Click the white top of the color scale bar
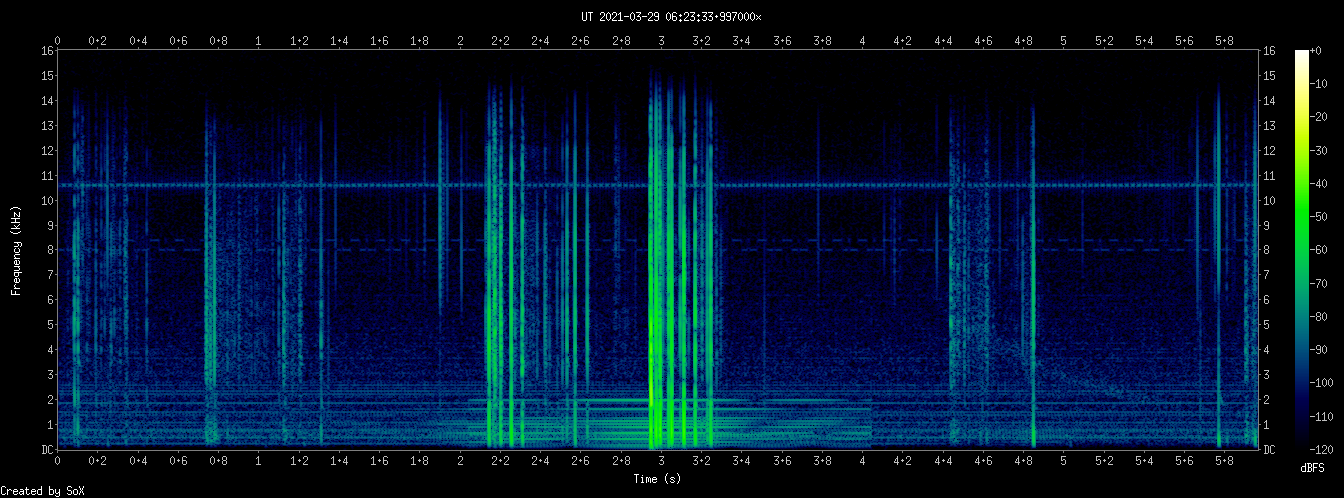 1301,54
